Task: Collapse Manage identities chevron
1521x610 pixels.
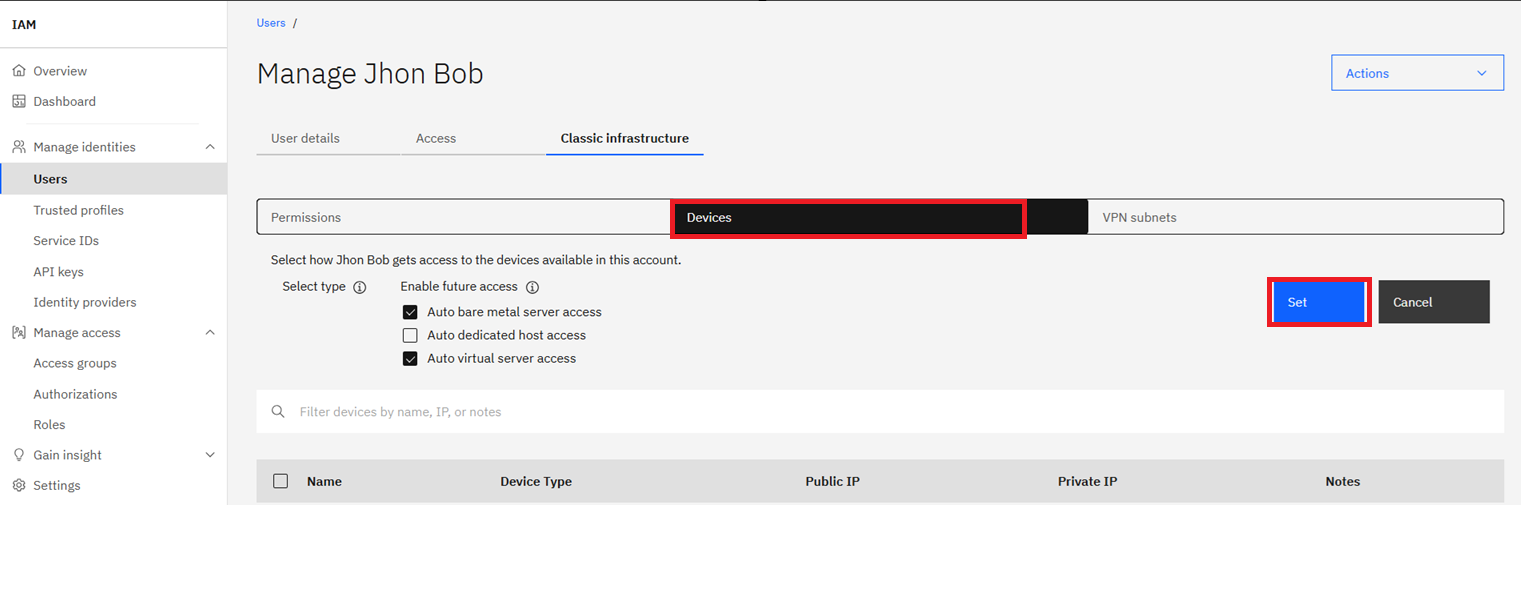Action: [210, 147]
